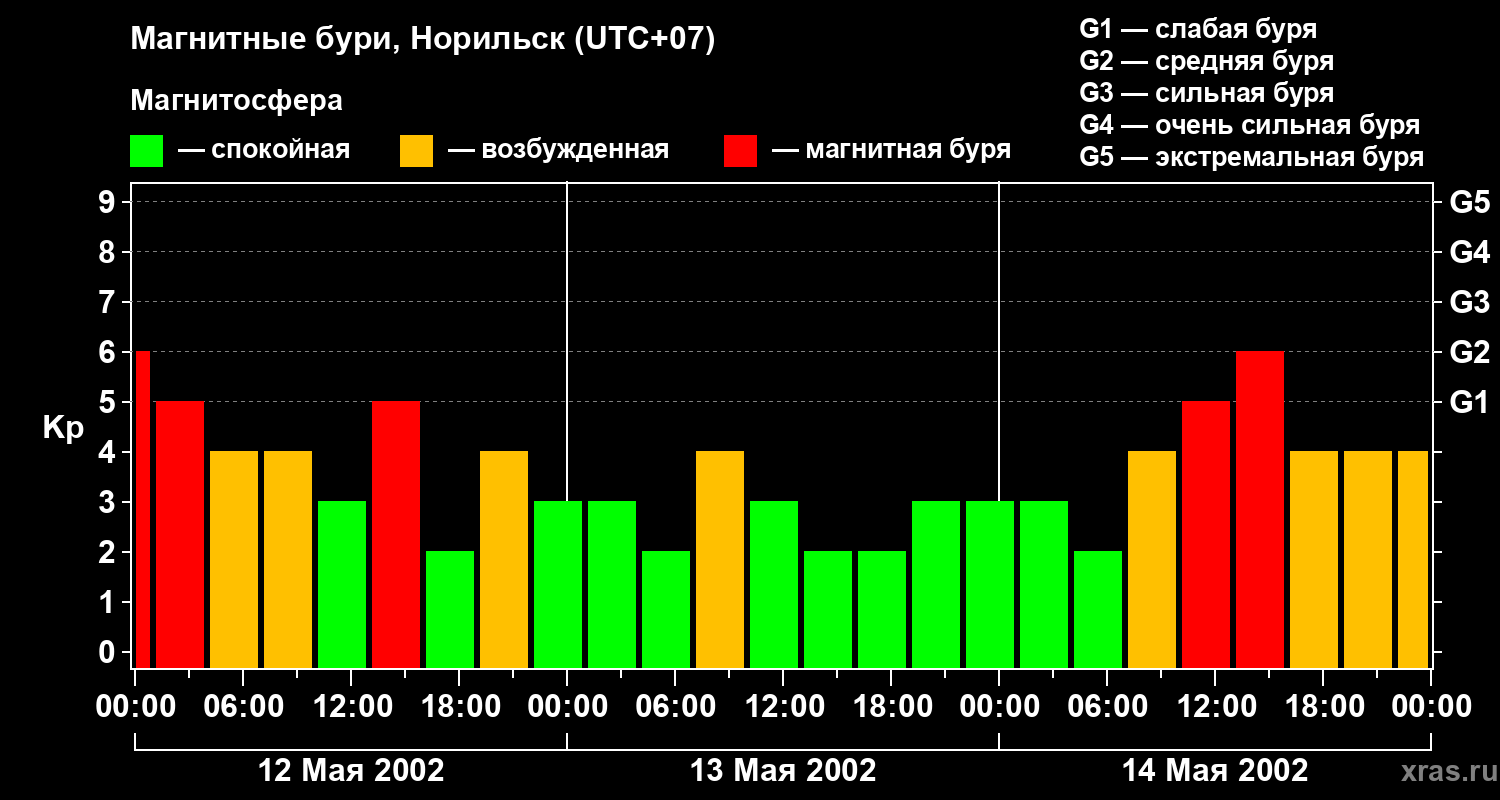1500x800 pixels.
Task: Click the 'G5 — экстремальная буря' legend line
Action: [x=1251, y=157]
